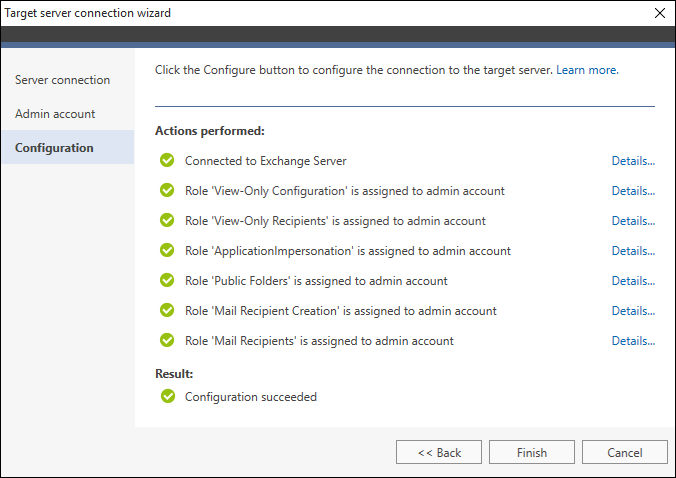Open the Learn more link
The image size is (676, 478).
coord(587,70)
